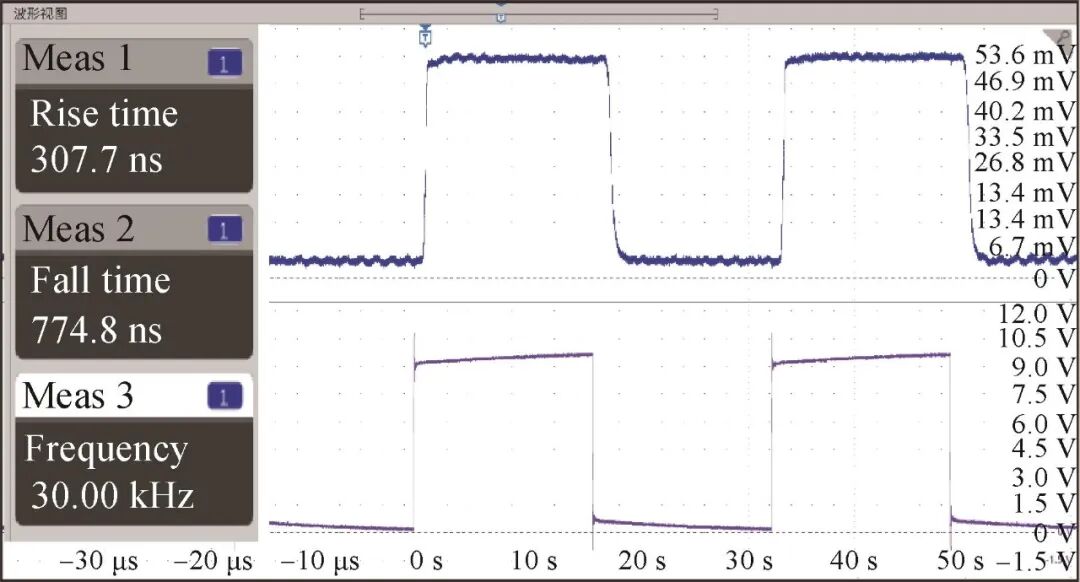Click the 26.8 mV scale label
This screenshot has width=1080, height=582.
point(1024,163)
